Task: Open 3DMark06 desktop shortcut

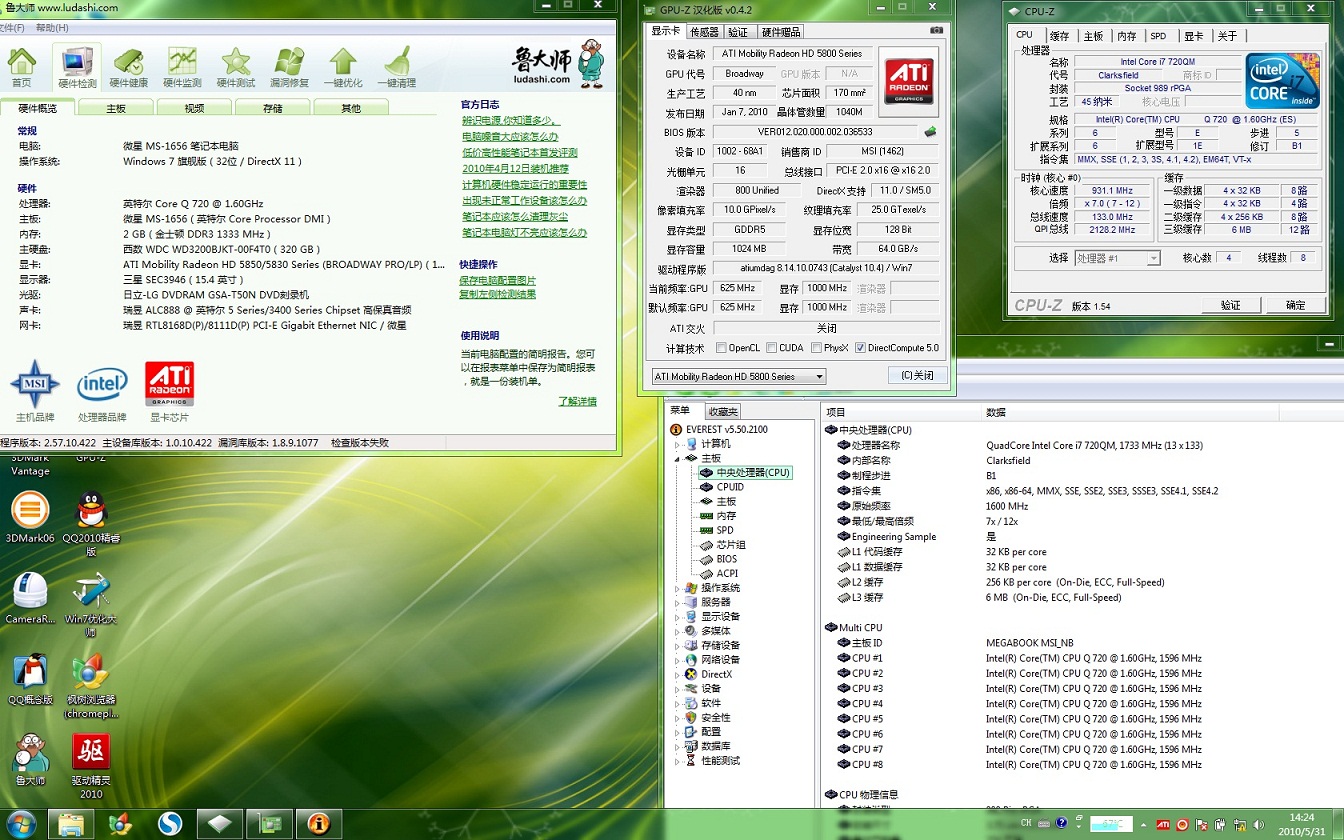Action: [30, 518]
